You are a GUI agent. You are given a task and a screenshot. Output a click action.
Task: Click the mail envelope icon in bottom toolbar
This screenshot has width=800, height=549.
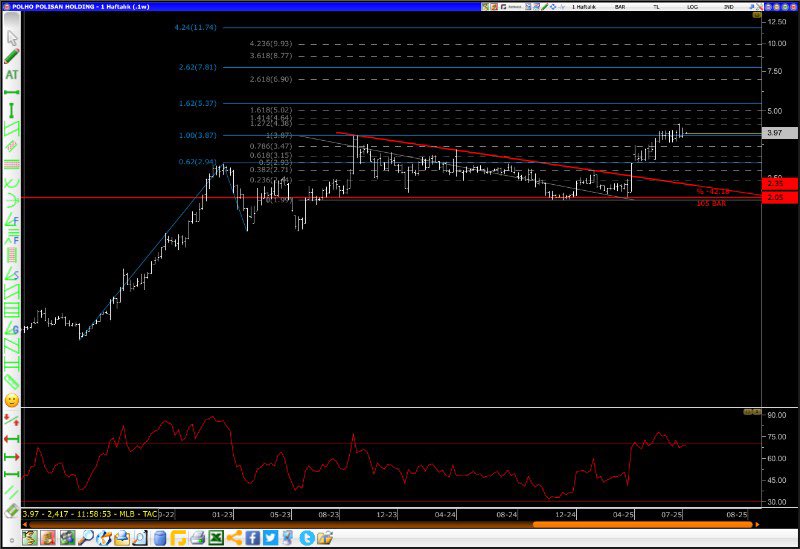coord(122,538)
